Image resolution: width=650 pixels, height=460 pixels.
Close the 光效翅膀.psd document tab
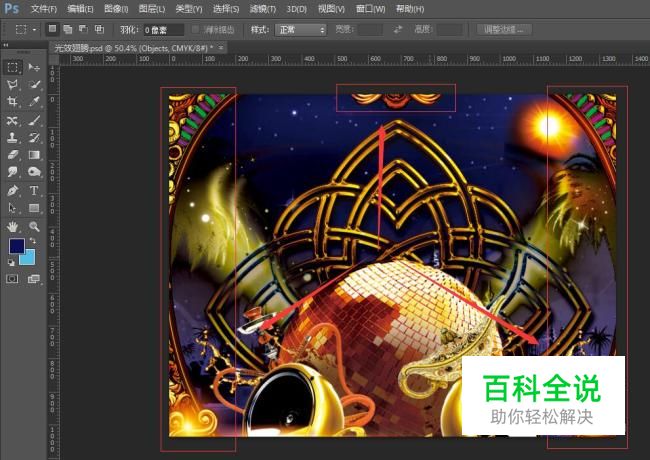221,48
